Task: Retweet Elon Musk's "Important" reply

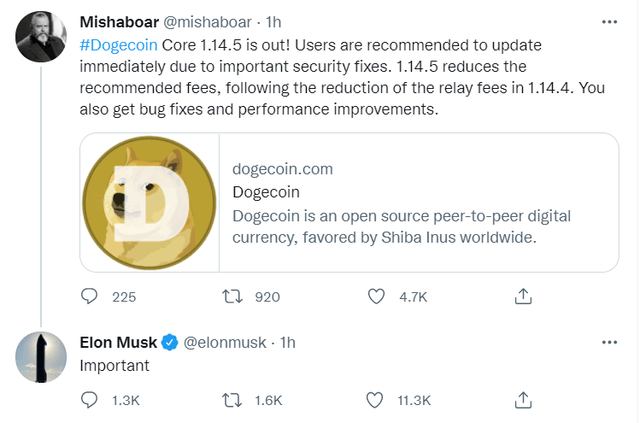Action: (x=234, y=400)
